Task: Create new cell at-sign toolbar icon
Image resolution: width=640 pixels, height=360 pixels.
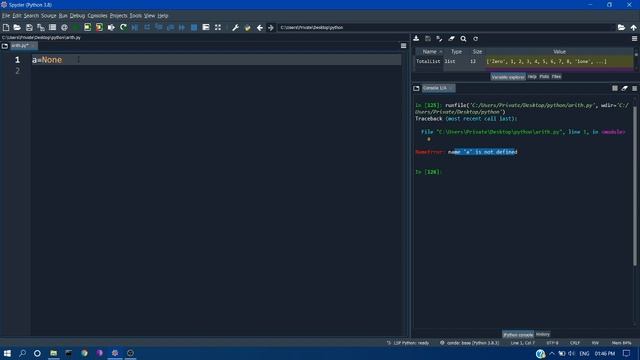Action: (x=64, y=27)
